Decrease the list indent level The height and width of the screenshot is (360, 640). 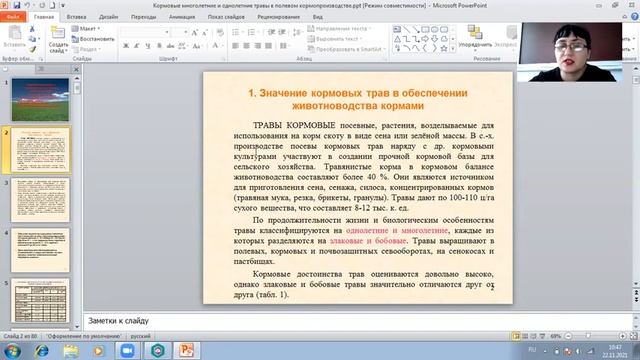click(271, 32)
